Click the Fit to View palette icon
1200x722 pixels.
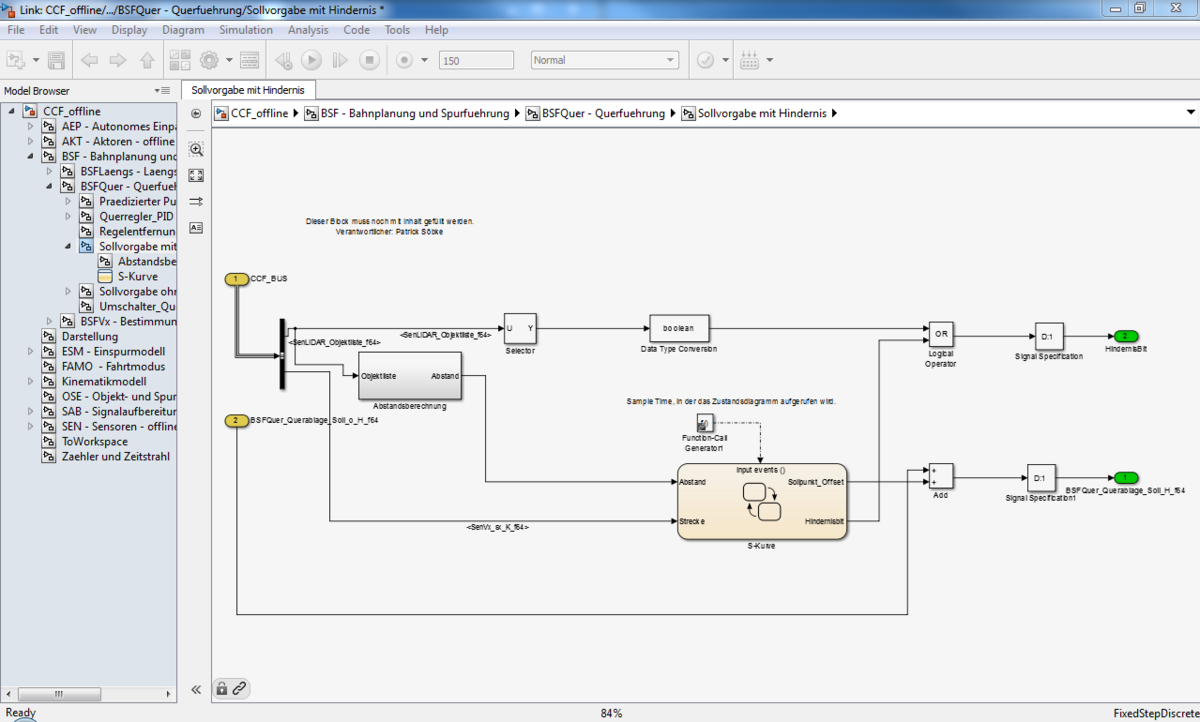pyautogui.click(x=196, y=175)
